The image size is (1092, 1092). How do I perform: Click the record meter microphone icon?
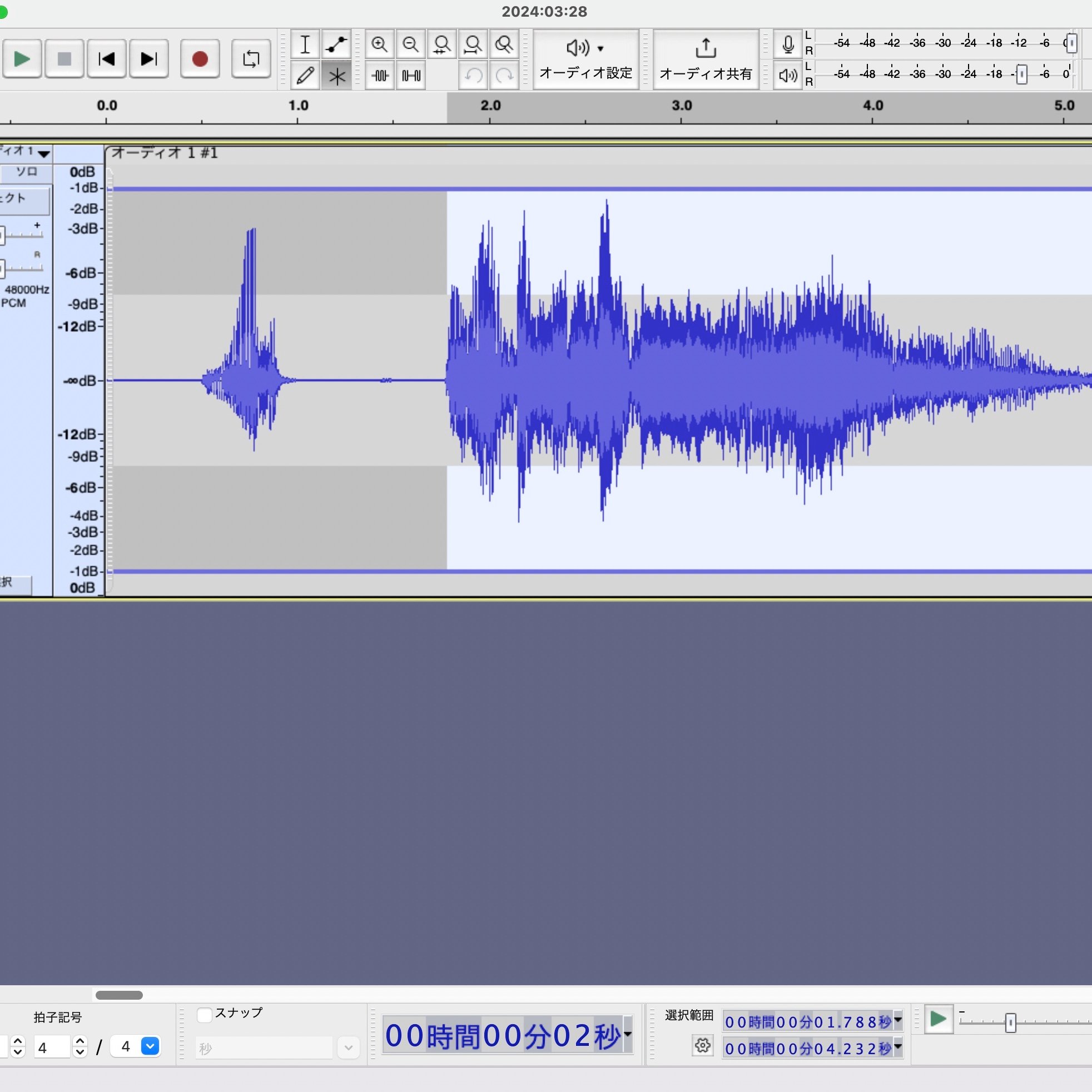(x=788, y=44)
